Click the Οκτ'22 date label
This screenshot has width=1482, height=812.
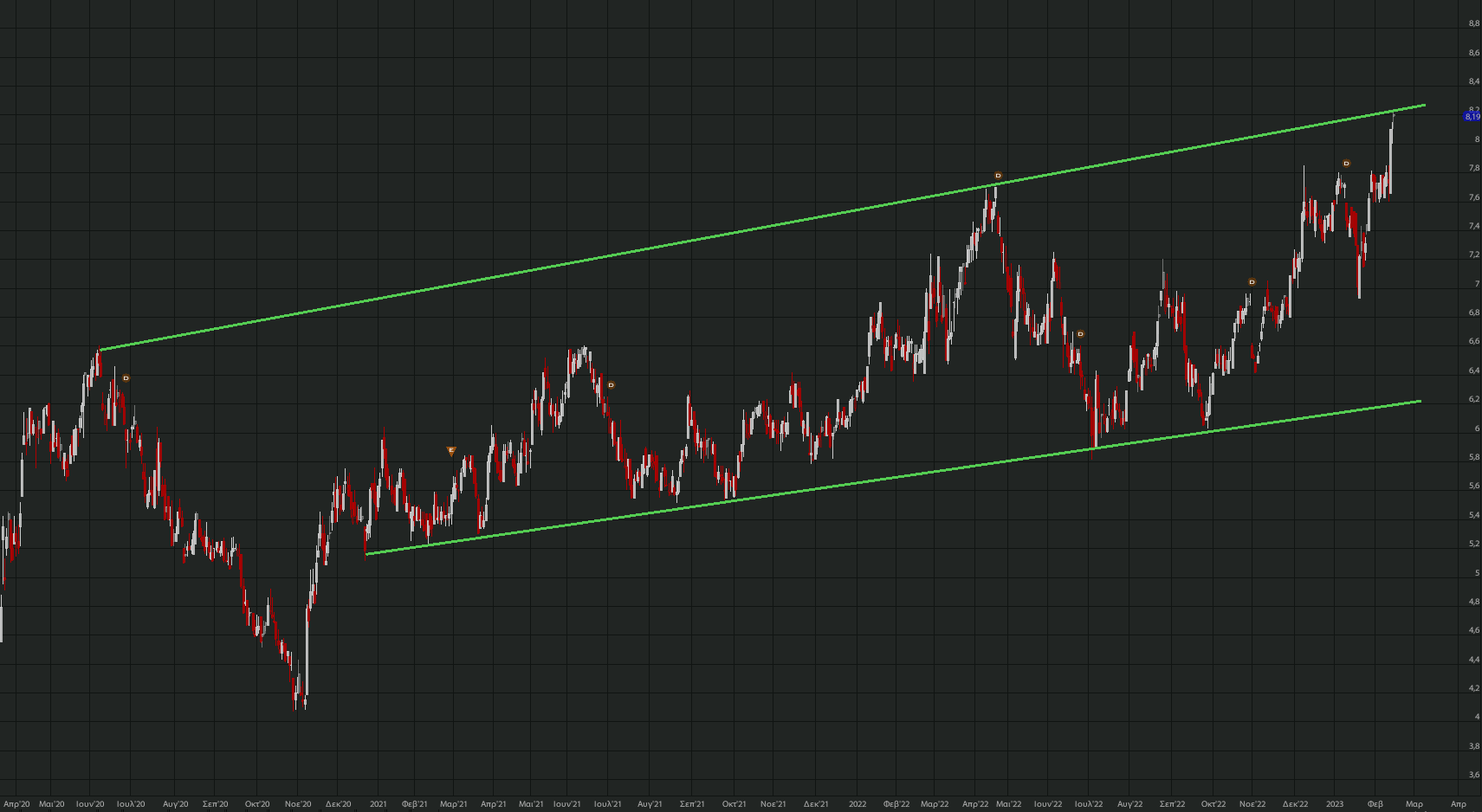click(x=1213, y=804)
